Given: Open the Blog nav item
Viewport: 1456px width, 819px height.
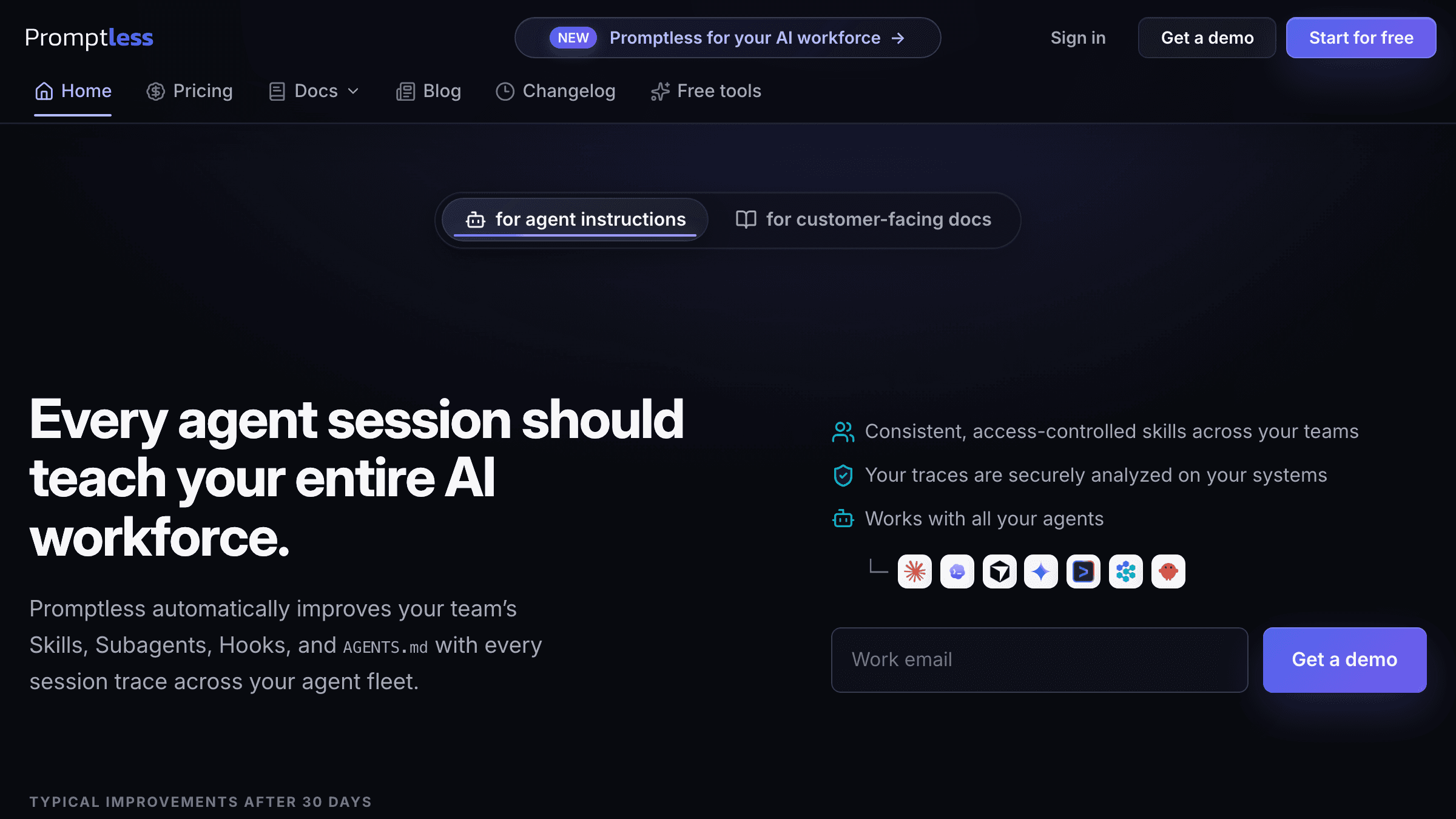Looking at the screenshot, I should pyautogui.click(x=429, y=91).
